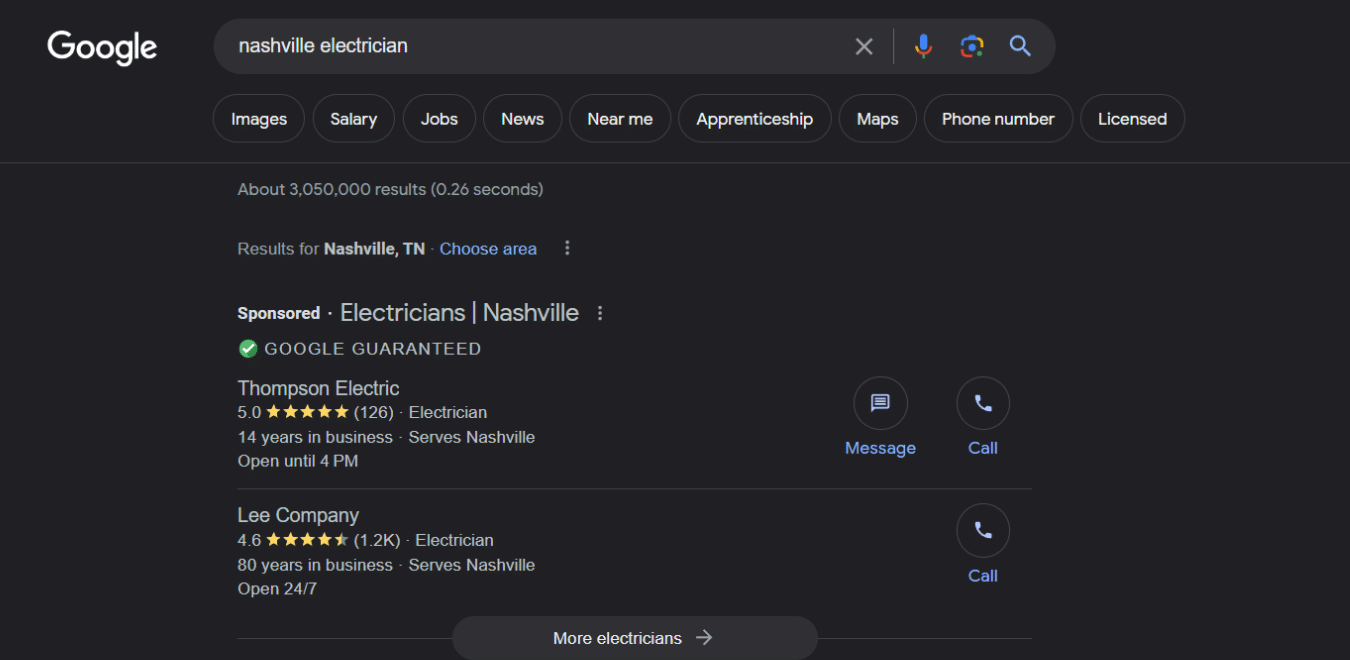Start voice search with microphone icon

coord(923,46)
